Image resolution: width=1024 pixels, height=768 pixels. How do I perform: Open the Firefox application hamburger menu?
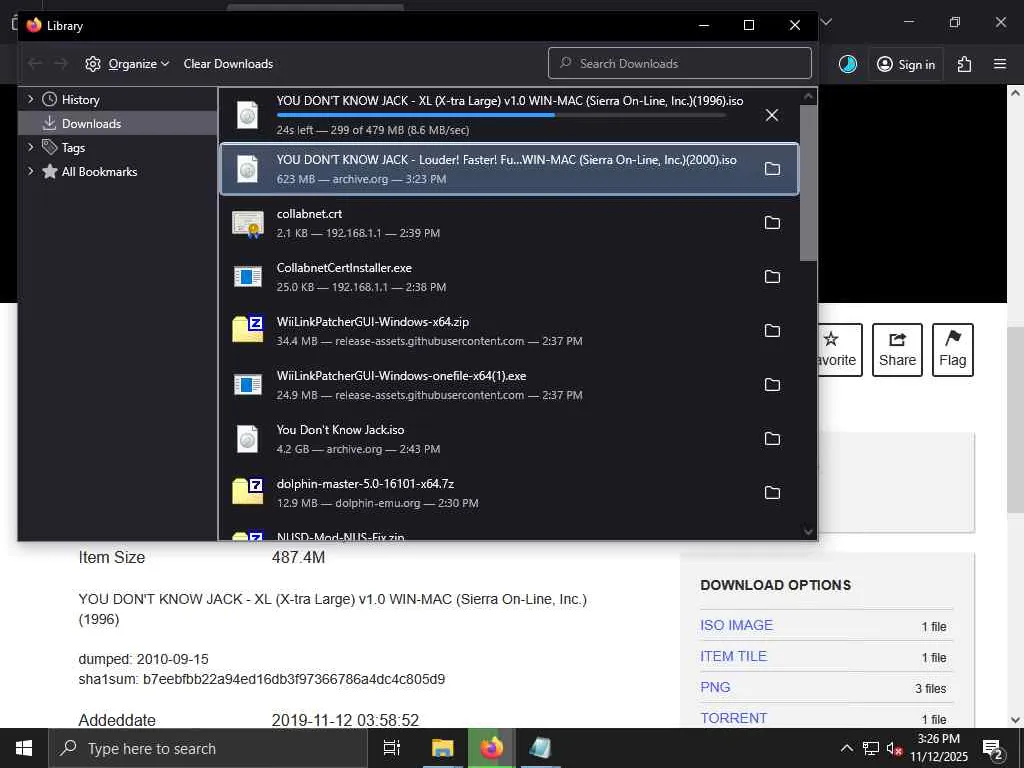(x=1000, y=64)
